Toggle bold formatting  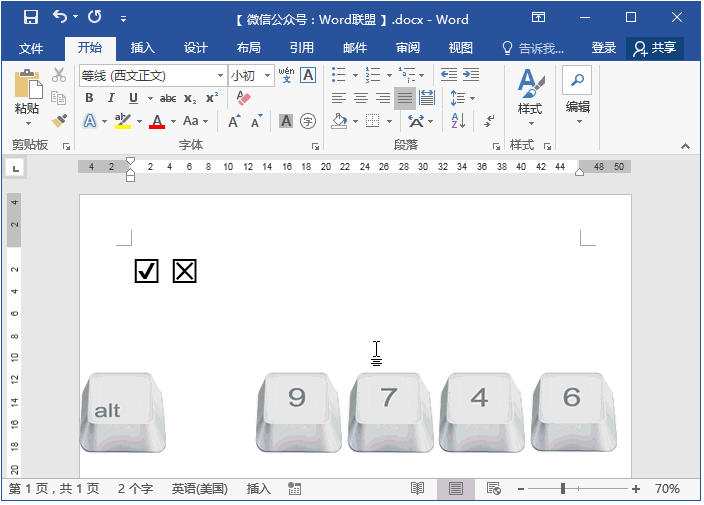click(89, 98)
